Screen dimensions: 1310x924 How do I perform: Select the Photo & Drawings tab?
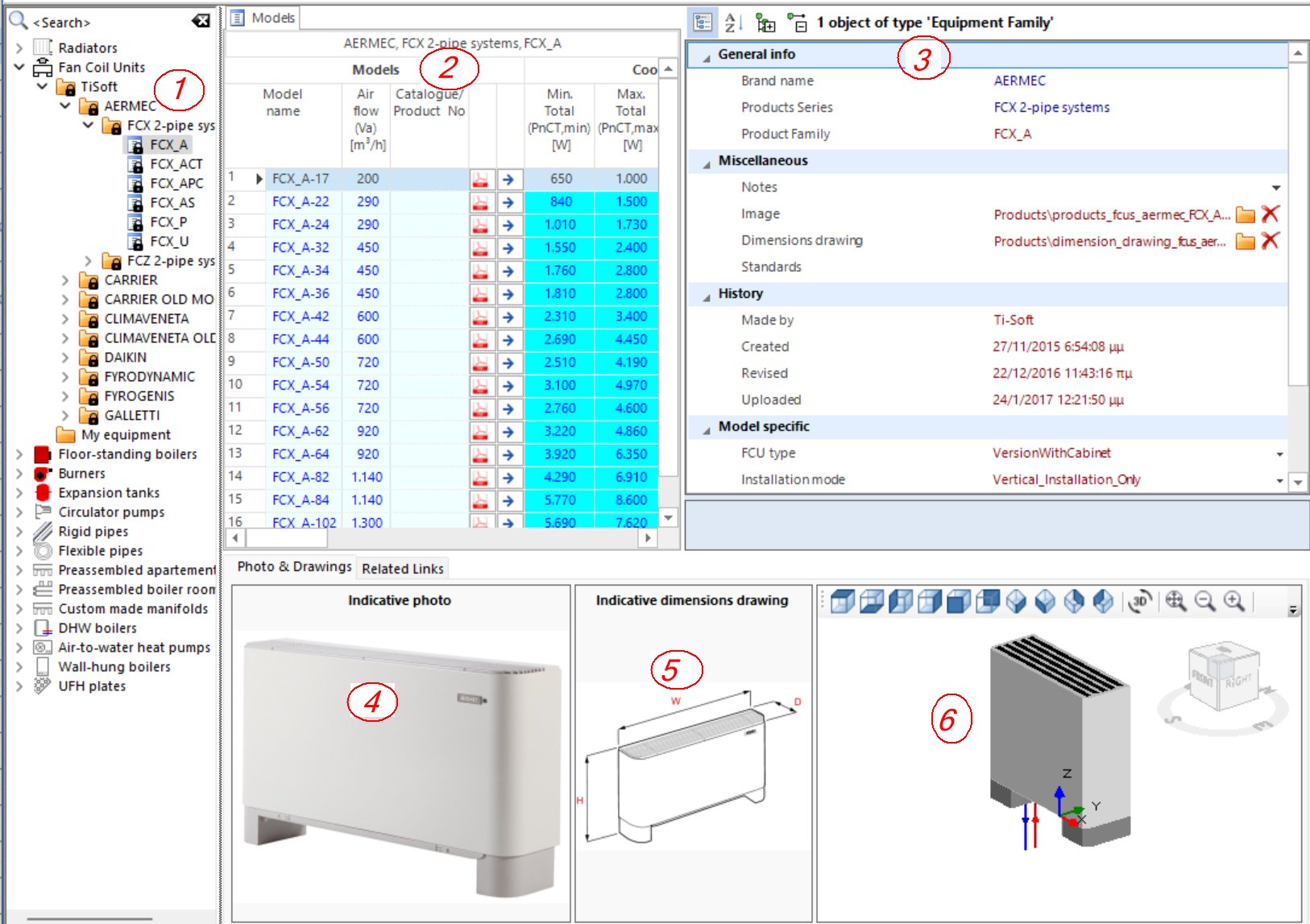[292, 566]
